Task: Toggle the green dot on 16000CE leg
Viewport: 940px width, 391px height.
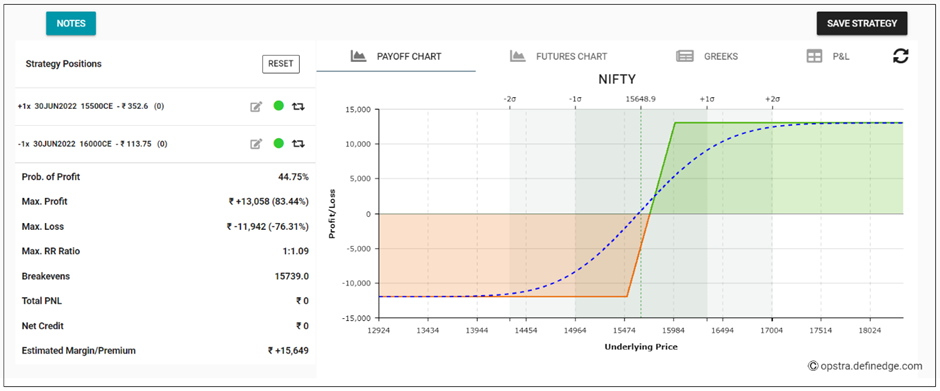Action: [278, 143]
